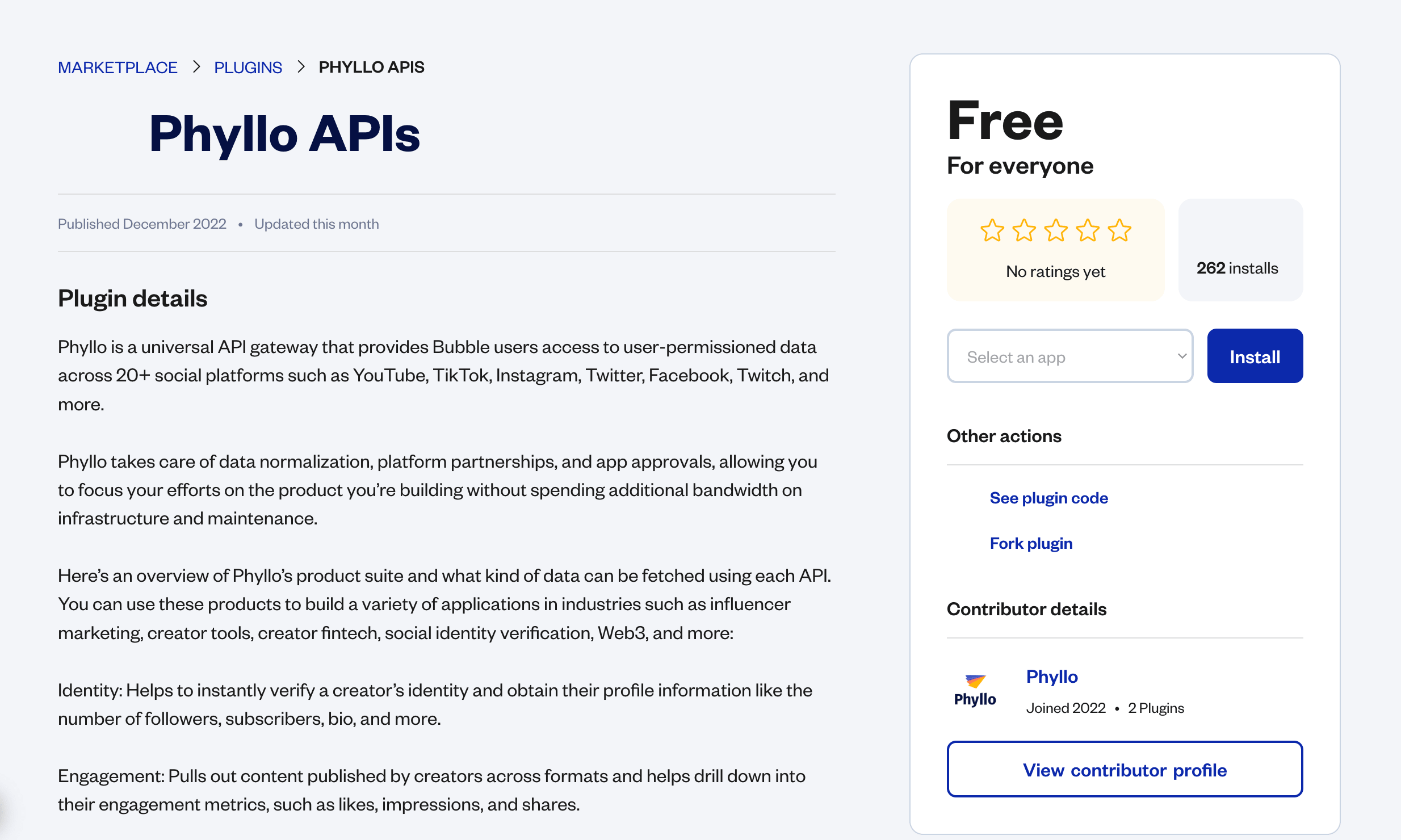Go to PLUGINS breadcrumb link
The width and height of the screenshot is (1401, 840).
248,68
